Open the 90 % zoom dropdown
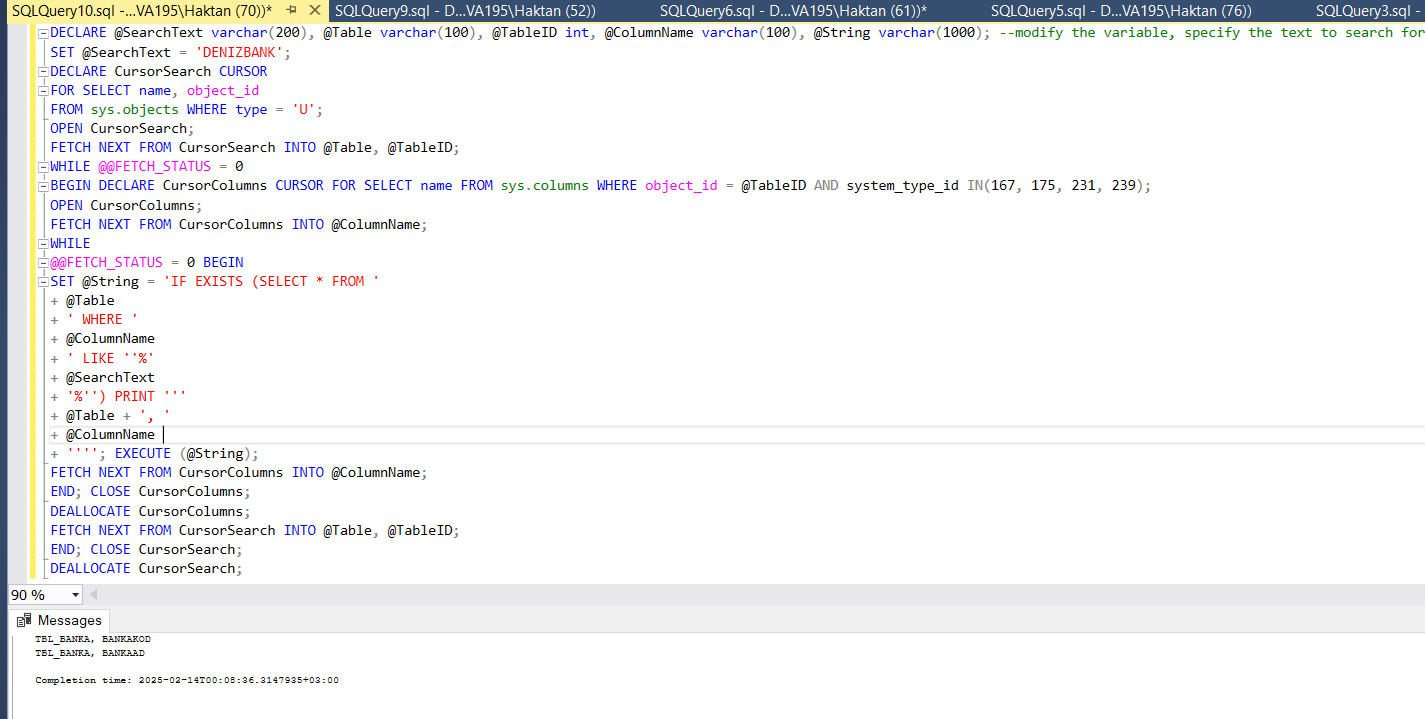1425x719 pixels. tap(76, 595)
